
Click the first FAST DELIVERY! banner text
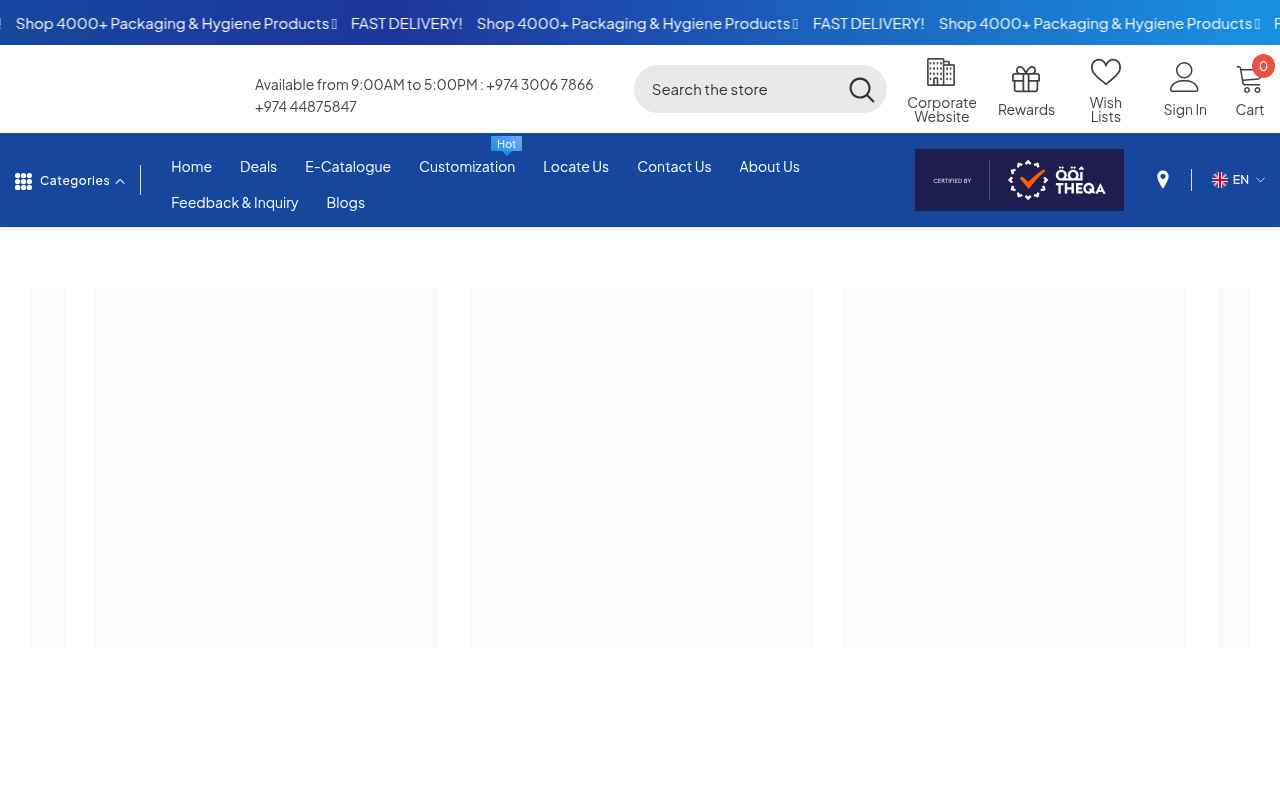(406, 23)
